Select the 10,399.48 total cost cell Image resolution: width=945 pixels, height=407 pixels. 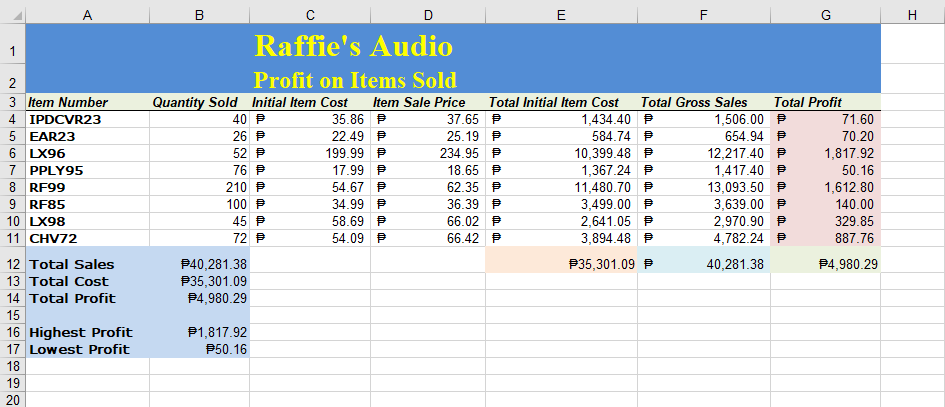pyautogui.click(x=561, y=153)
